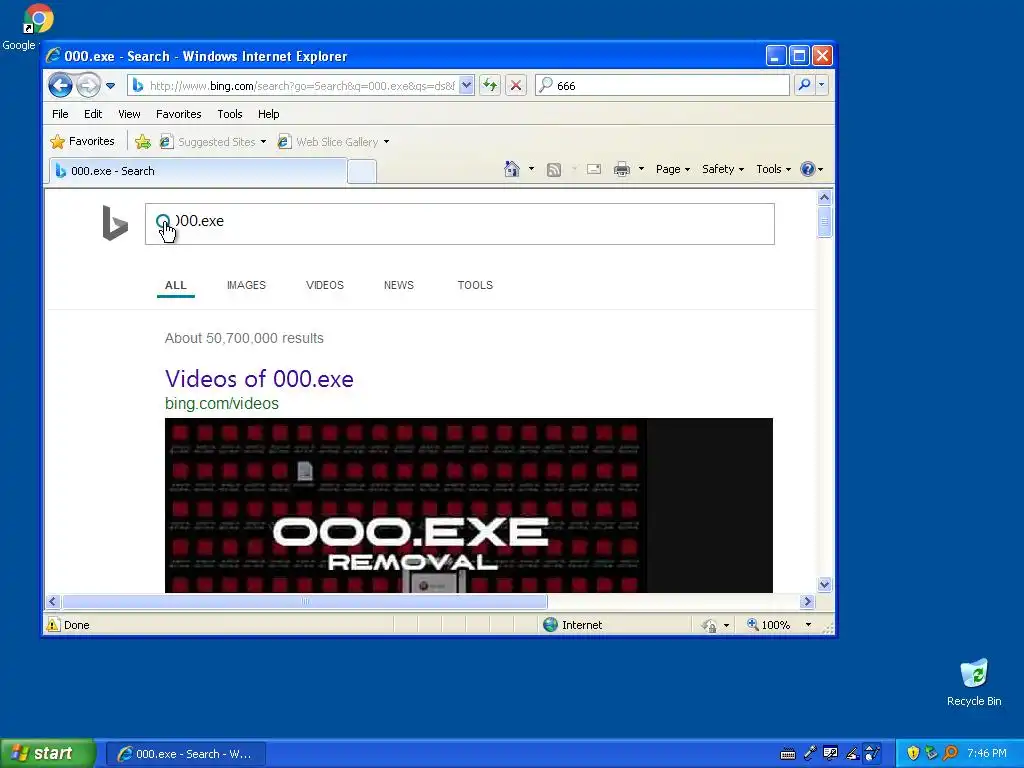The image size is (1024, 768).
Task: Open the Tools menu in menu bar
Action: [230, 114]
